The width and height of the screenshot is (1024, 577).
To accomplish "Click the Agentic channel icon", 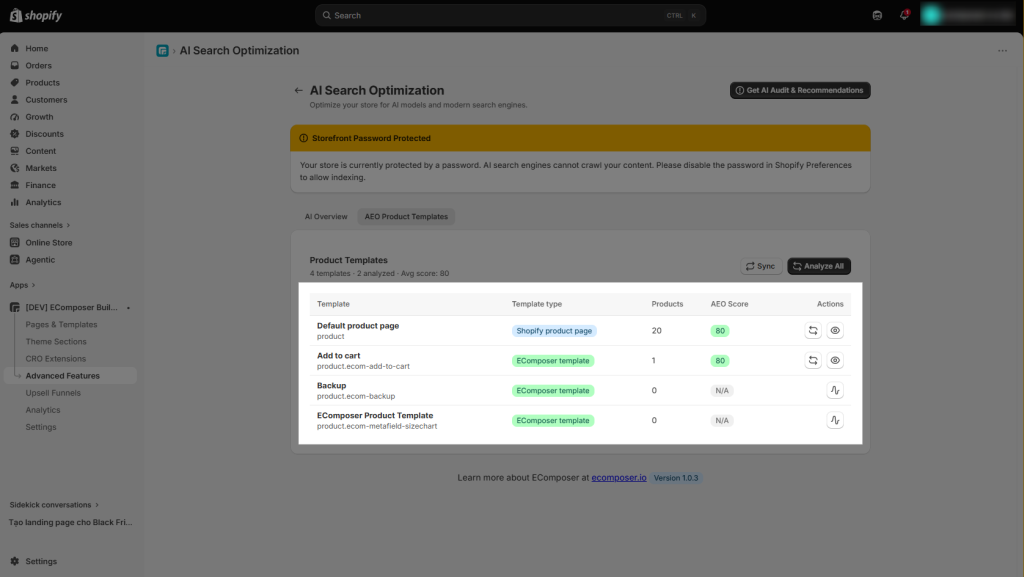I will click(14, 260).
